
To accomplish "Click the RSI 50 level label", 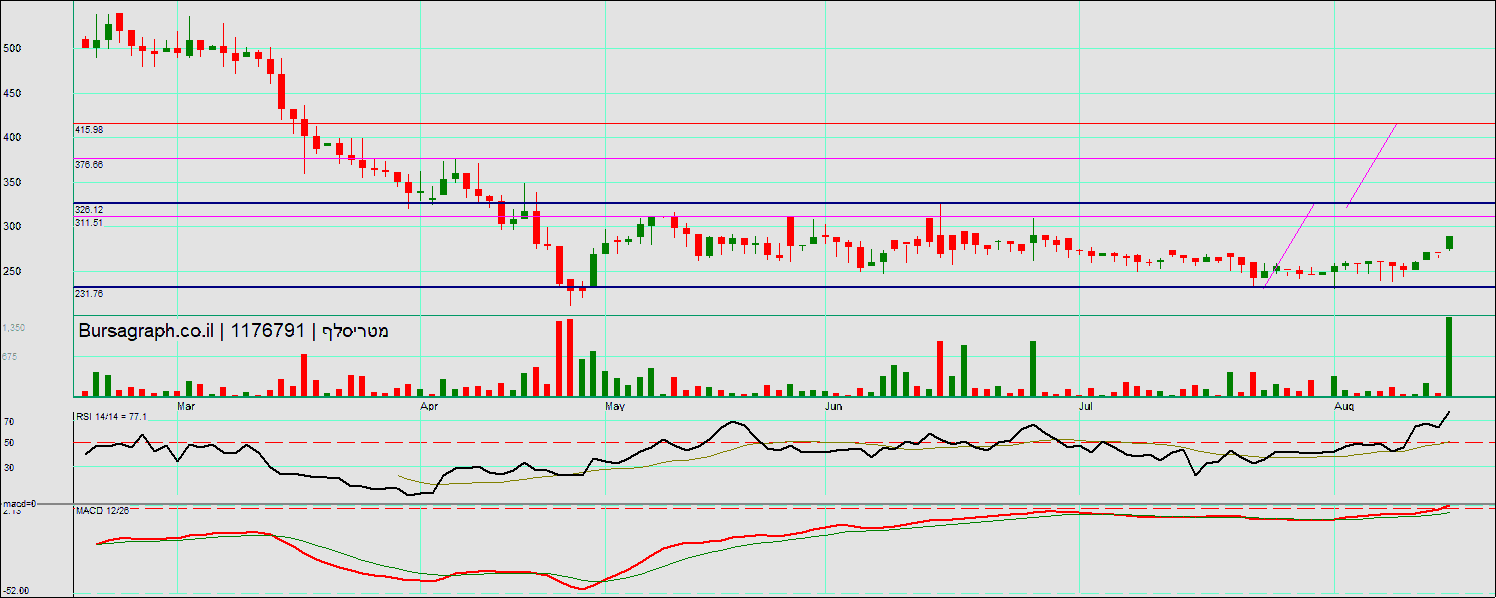I will pos(9,442).
